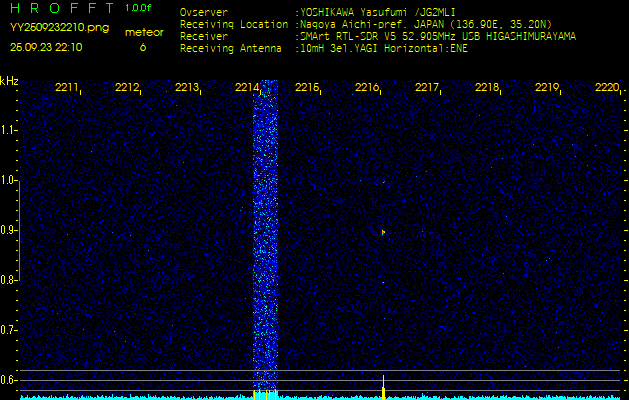Click the yellow detection bars under the noise band
The height and width of the screenshot is (400, 629).
pos(265,394)
